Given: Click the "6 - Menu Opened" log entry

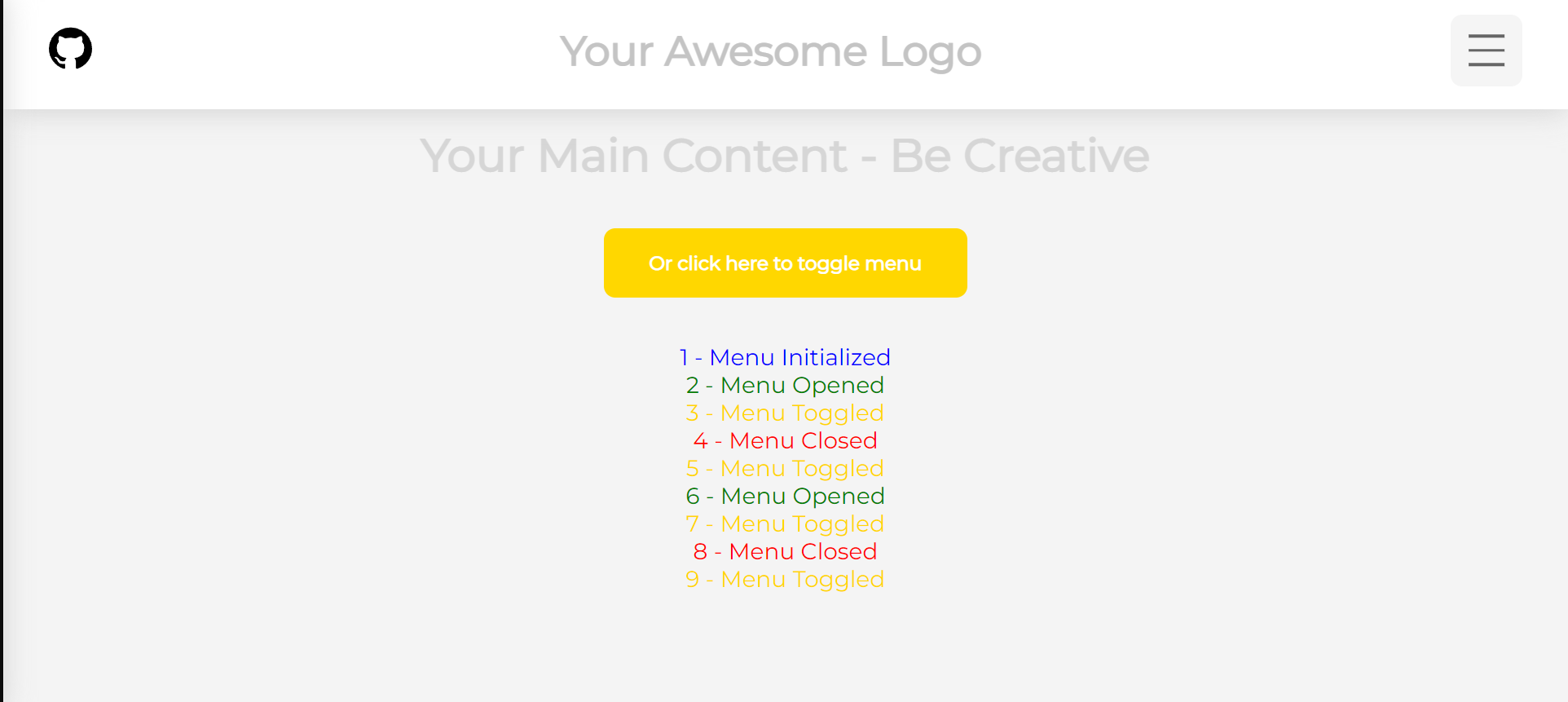Looking at the screenshot, I should coord(785,496).
